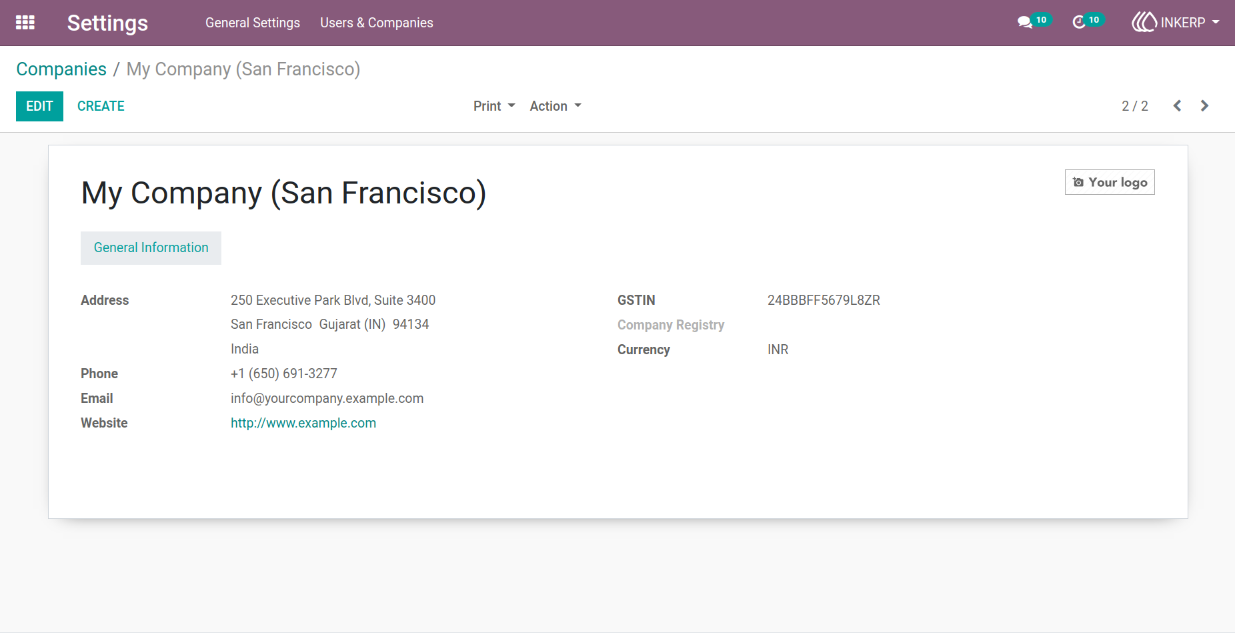Click the Your logo image placeholder
This screenshot has width=1235, height=633.
(1110, 182)
